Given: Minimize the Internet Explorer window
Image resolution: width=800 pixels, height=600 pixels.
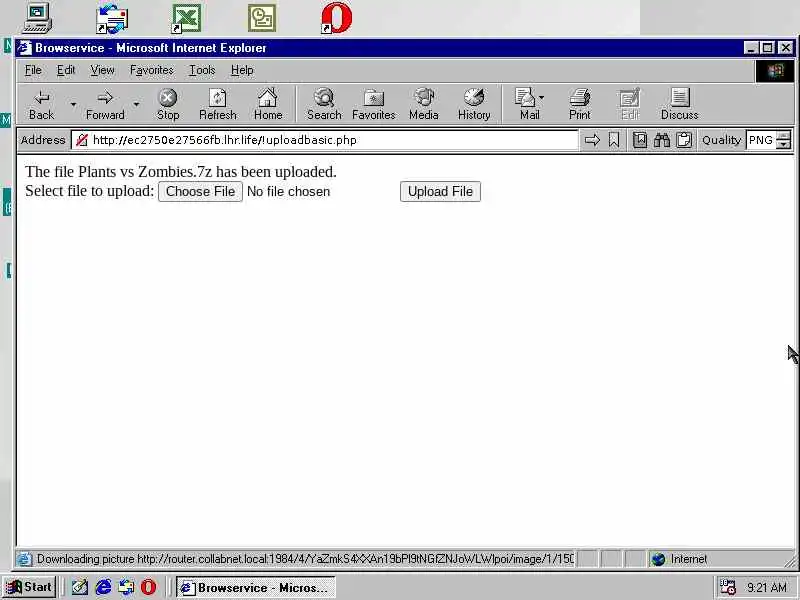Looking at the screenshot, I should [751, 48].
